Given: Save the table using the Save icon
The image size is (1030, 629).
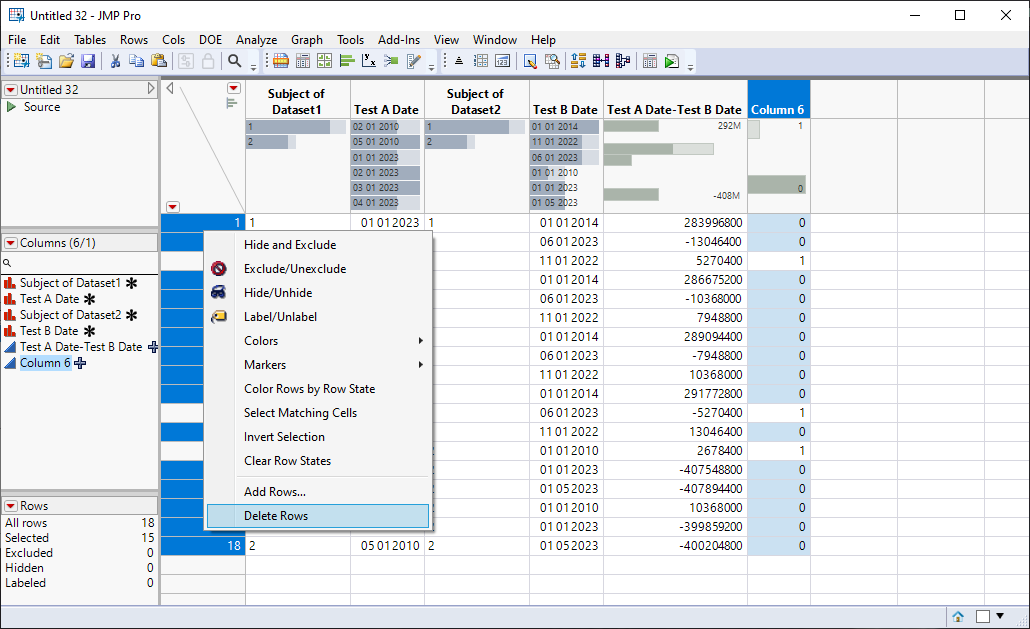Looking at the screenshot, I should (x=88, y=61).
